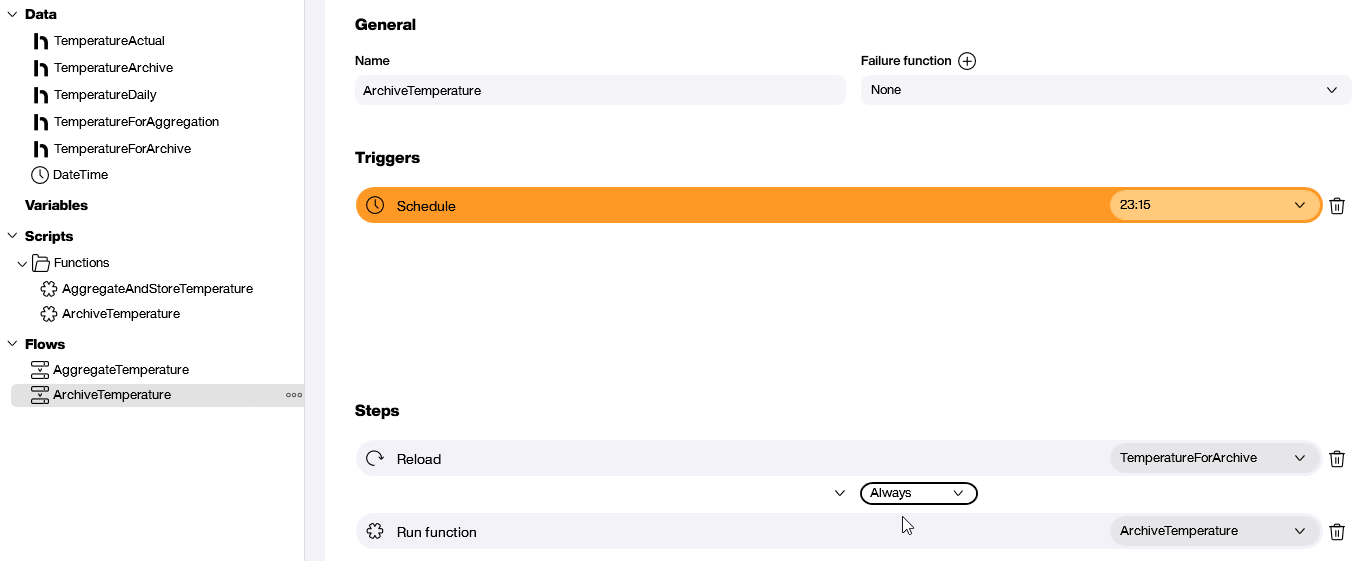Select the TemperatureActual data item

109,41
